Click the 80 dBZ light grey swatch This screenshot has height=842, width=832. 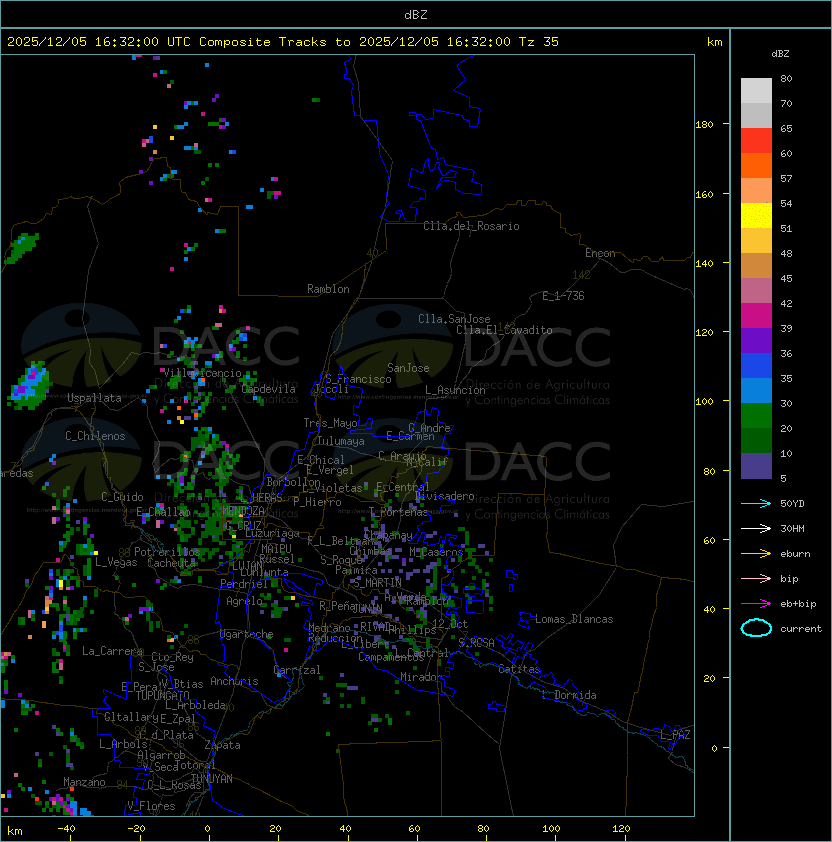click(x=756, y=90)
